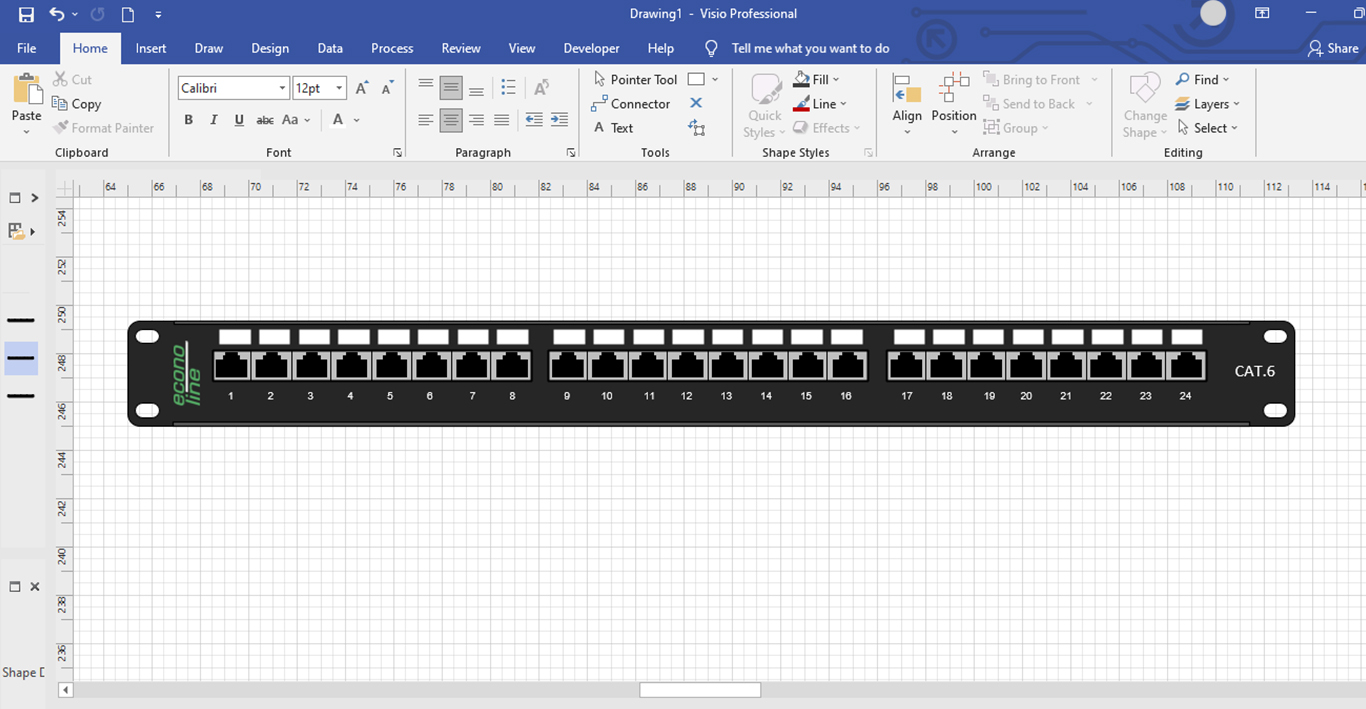Switch to the Design tab

[x=270, y=48]
